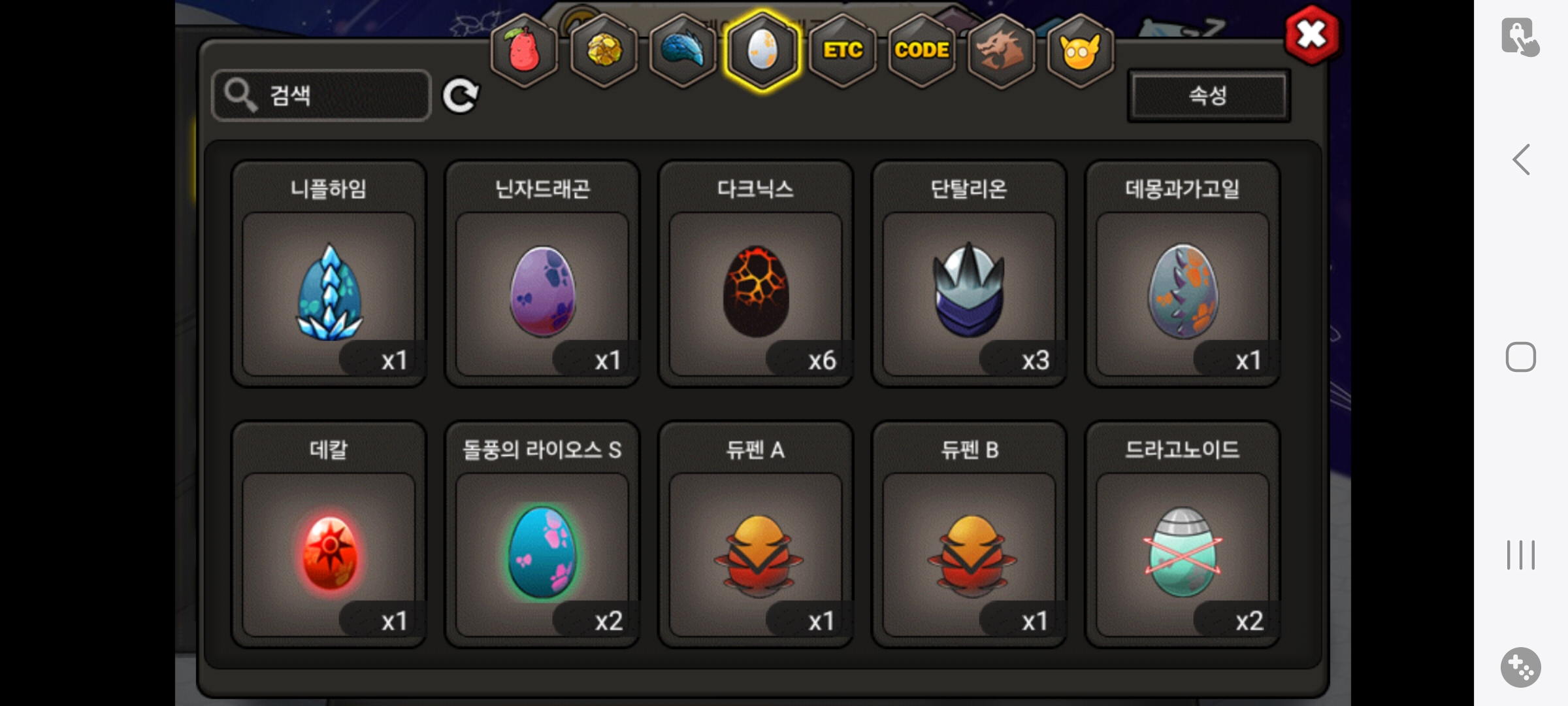Select the egg category tab
This screenshot has width=1568, height=706.
click(x=762, y=50)
